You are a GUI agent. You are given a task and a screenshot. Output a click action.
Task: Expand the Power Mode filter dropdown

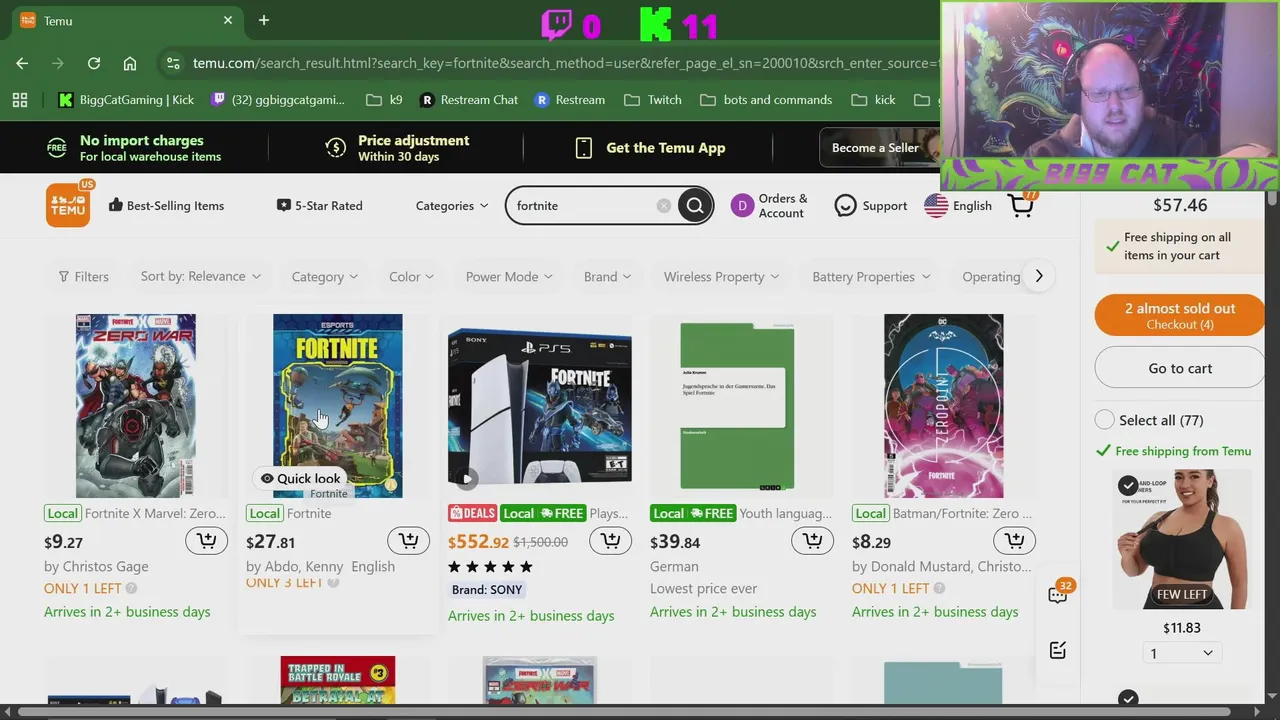[509, 277]
